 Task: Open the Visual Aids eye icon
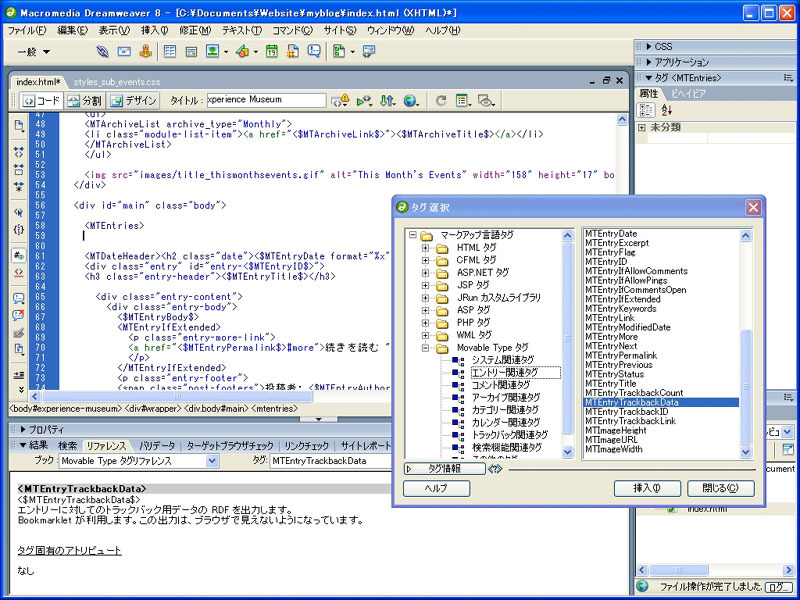pos(486,101)
